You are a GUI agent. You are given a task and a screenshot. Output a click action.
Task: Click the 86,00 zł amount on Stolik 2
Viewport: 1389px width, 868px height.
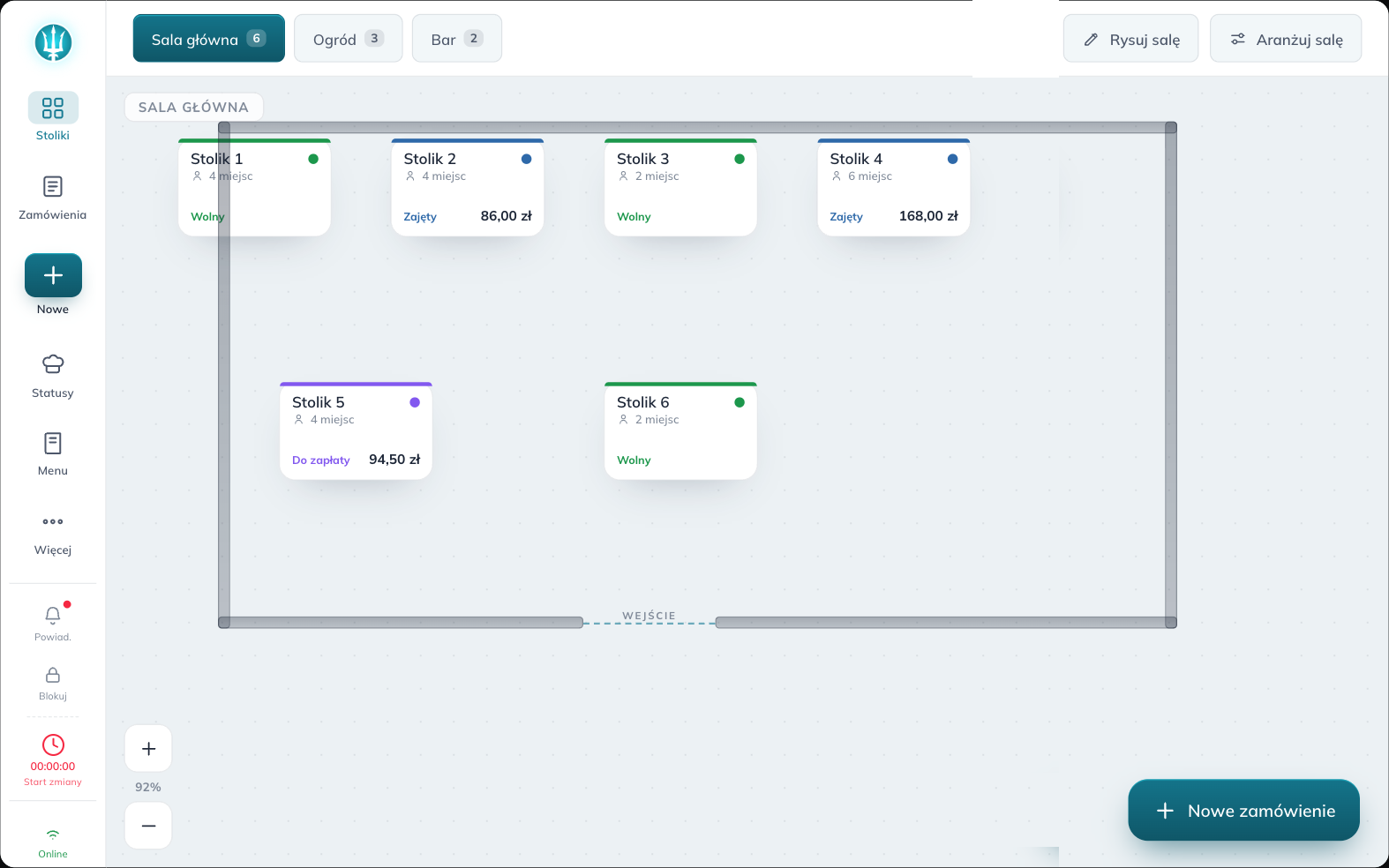click(507, 216)
